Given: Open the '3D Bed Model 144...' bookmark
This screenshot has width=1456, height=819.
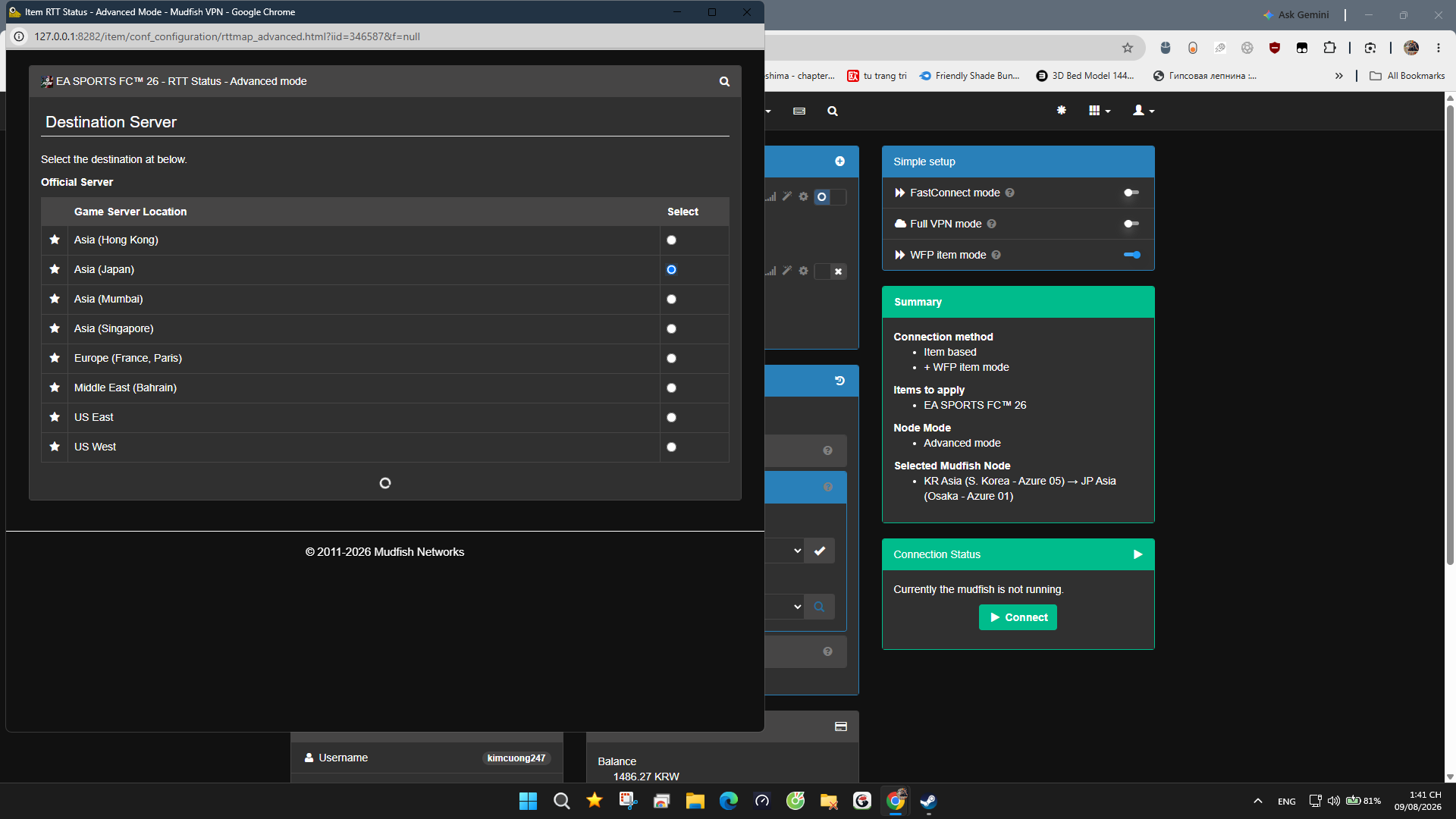Looking at the screenshot, I should click(1085, 76).
